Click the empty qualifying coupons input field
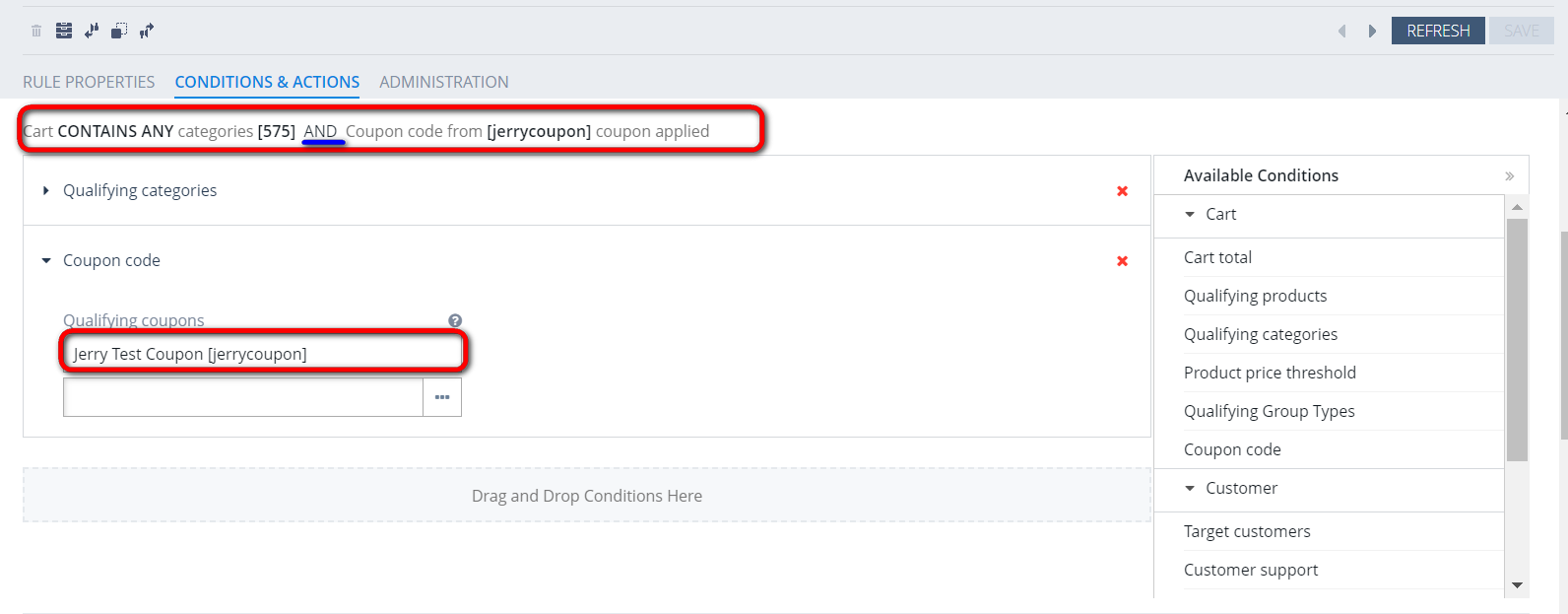The image size is (1568, 614). (243, 397)
